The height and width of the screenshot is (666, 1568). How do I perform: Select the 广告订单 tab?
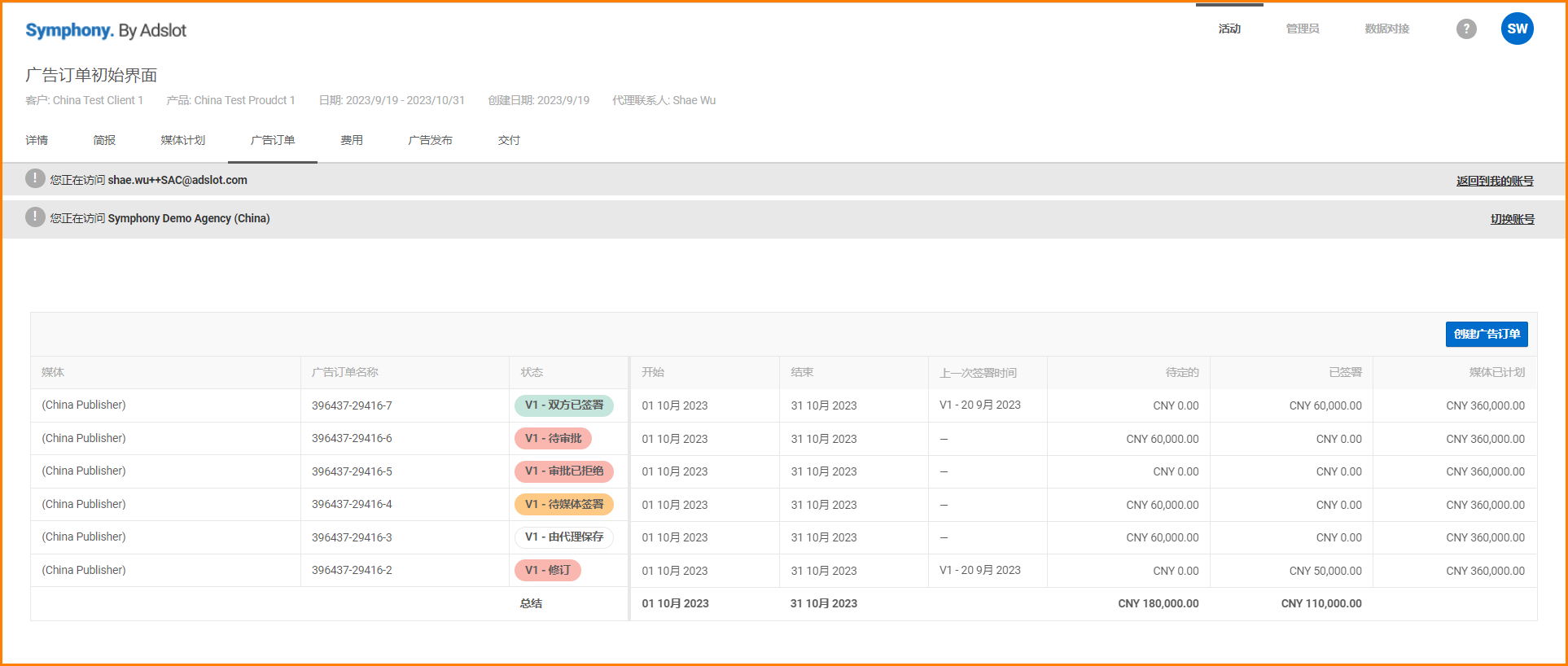coord(273,140)
